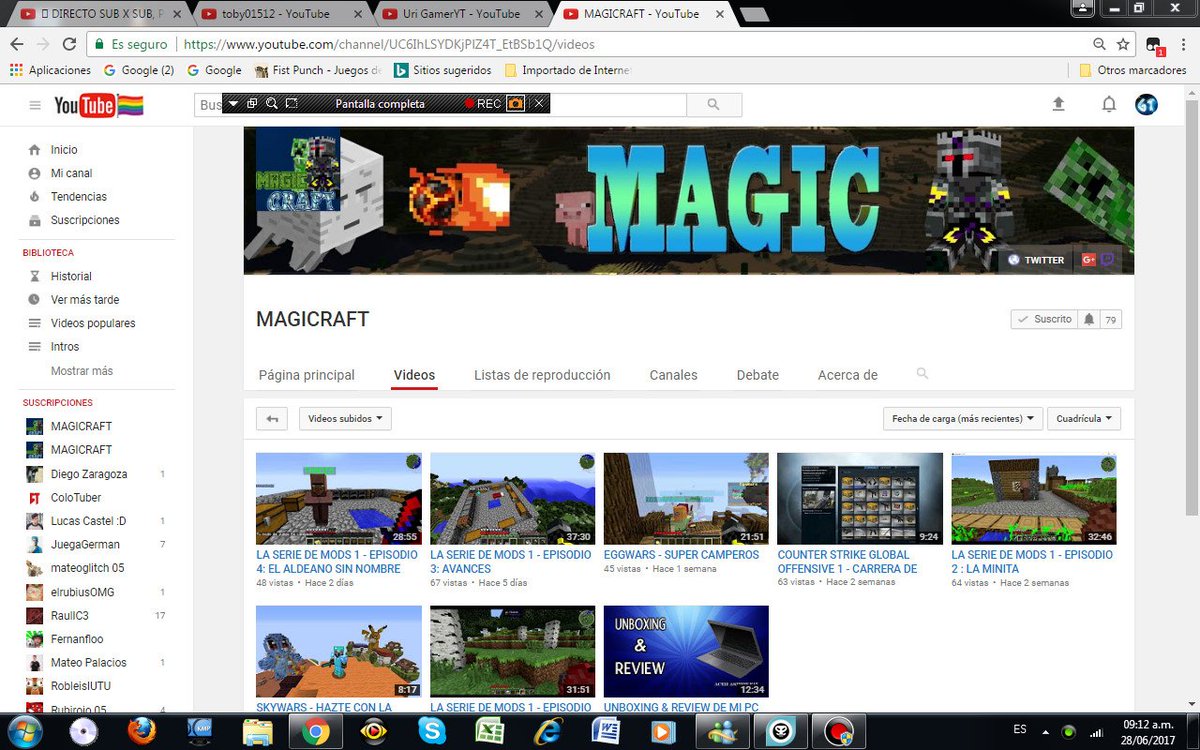This screenshot has height=750, width=1200.
Task: Reload the page in Chrome
Action: coord(69,44)
